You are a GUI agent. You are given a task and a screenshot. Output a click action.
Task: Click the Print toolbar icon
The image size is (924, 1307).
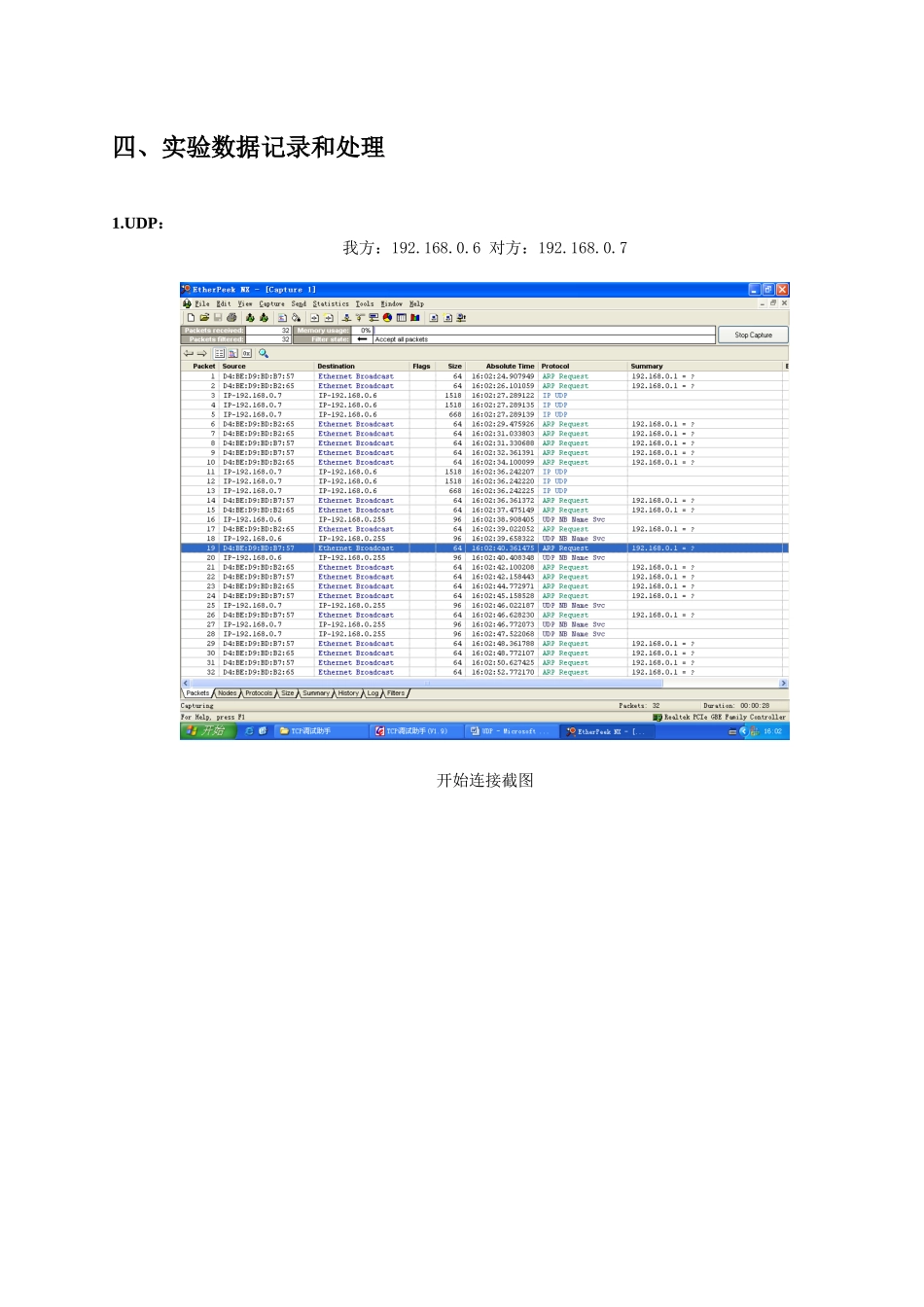[231, 318]
